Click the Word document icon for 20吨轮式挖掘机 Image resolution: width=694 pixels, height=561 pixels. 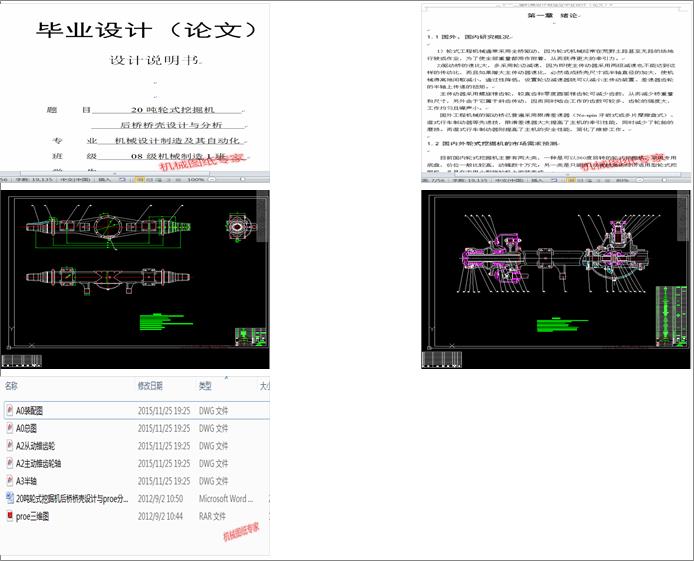9,498
